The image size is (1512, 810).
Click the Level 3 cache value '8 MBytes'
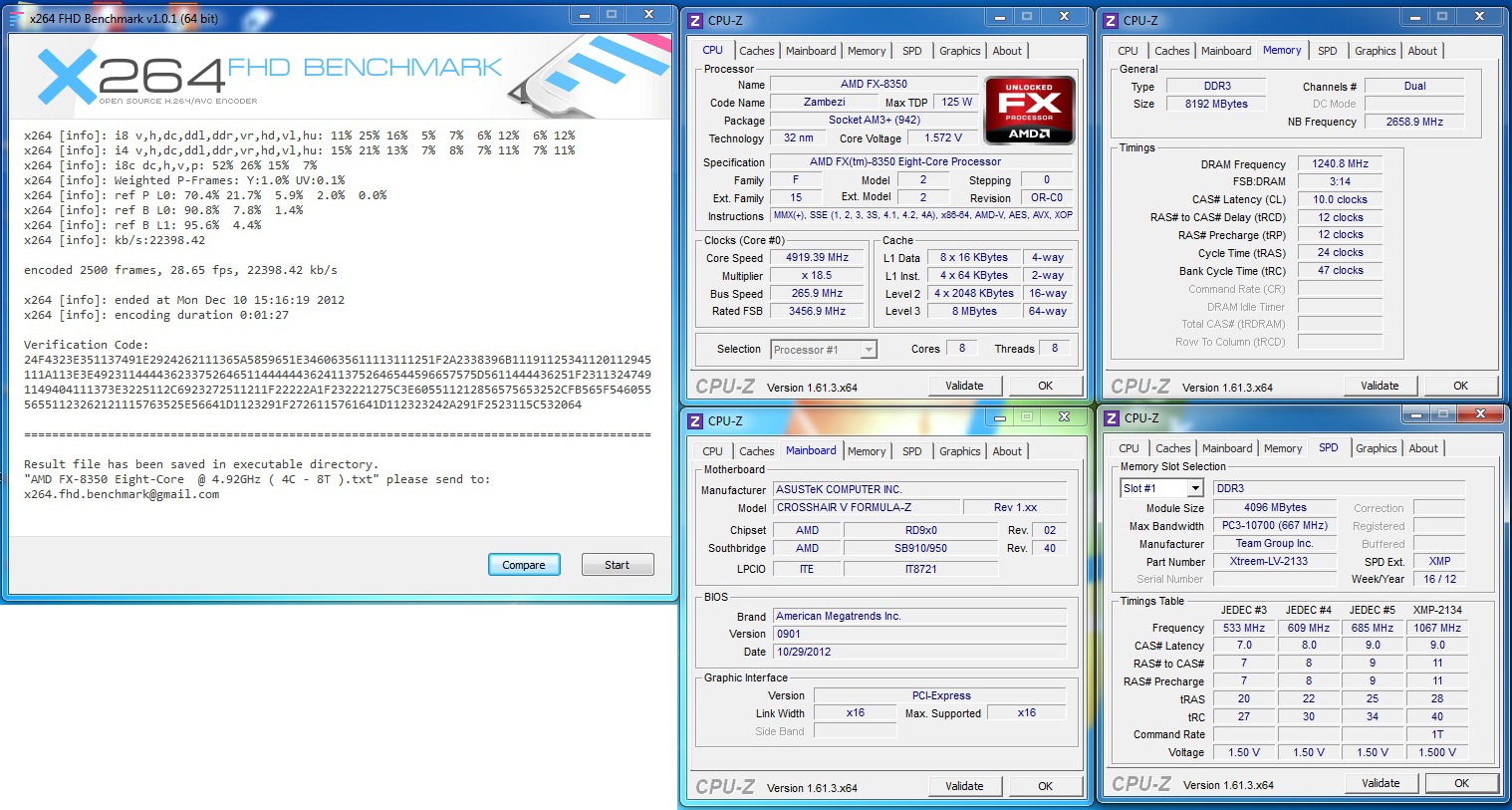pyautogui.click(x=974, y=312)
